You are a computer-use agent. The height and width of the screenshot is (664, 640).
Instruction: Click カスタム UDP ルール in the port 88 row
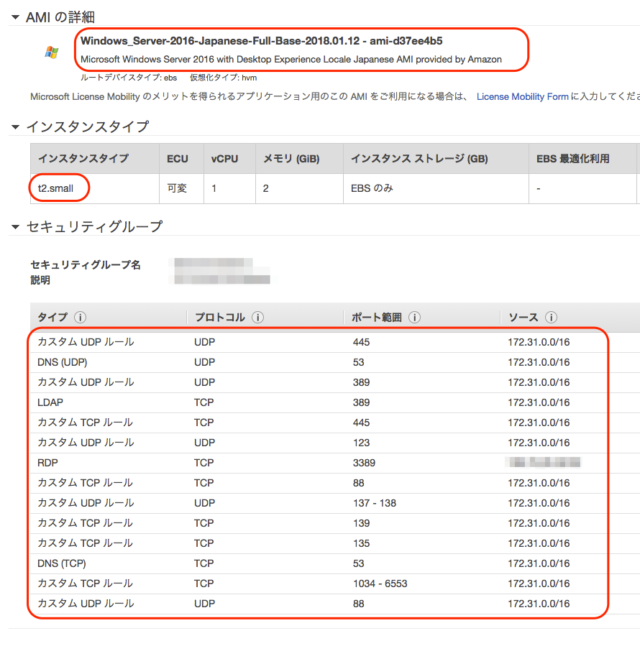(x=86, y=603)
